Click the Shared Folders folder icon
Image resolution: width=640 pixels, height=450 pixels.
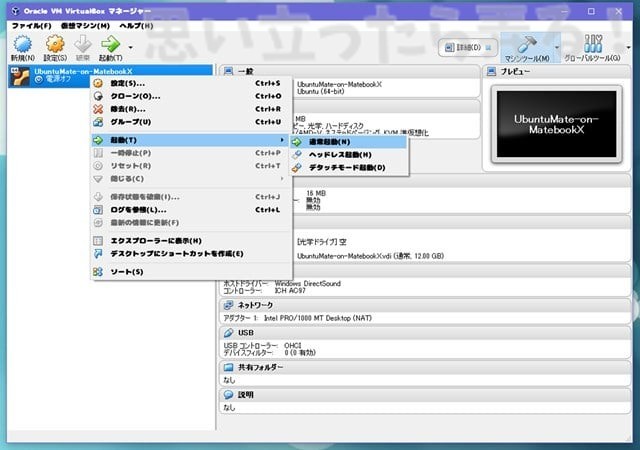click(x=229, y=367)
